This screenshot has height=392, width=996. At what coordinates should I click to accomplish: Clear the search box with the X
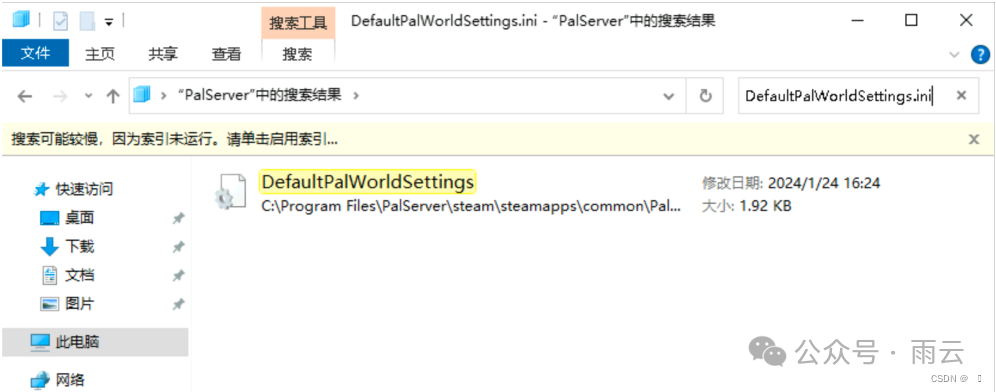(961, 95)
